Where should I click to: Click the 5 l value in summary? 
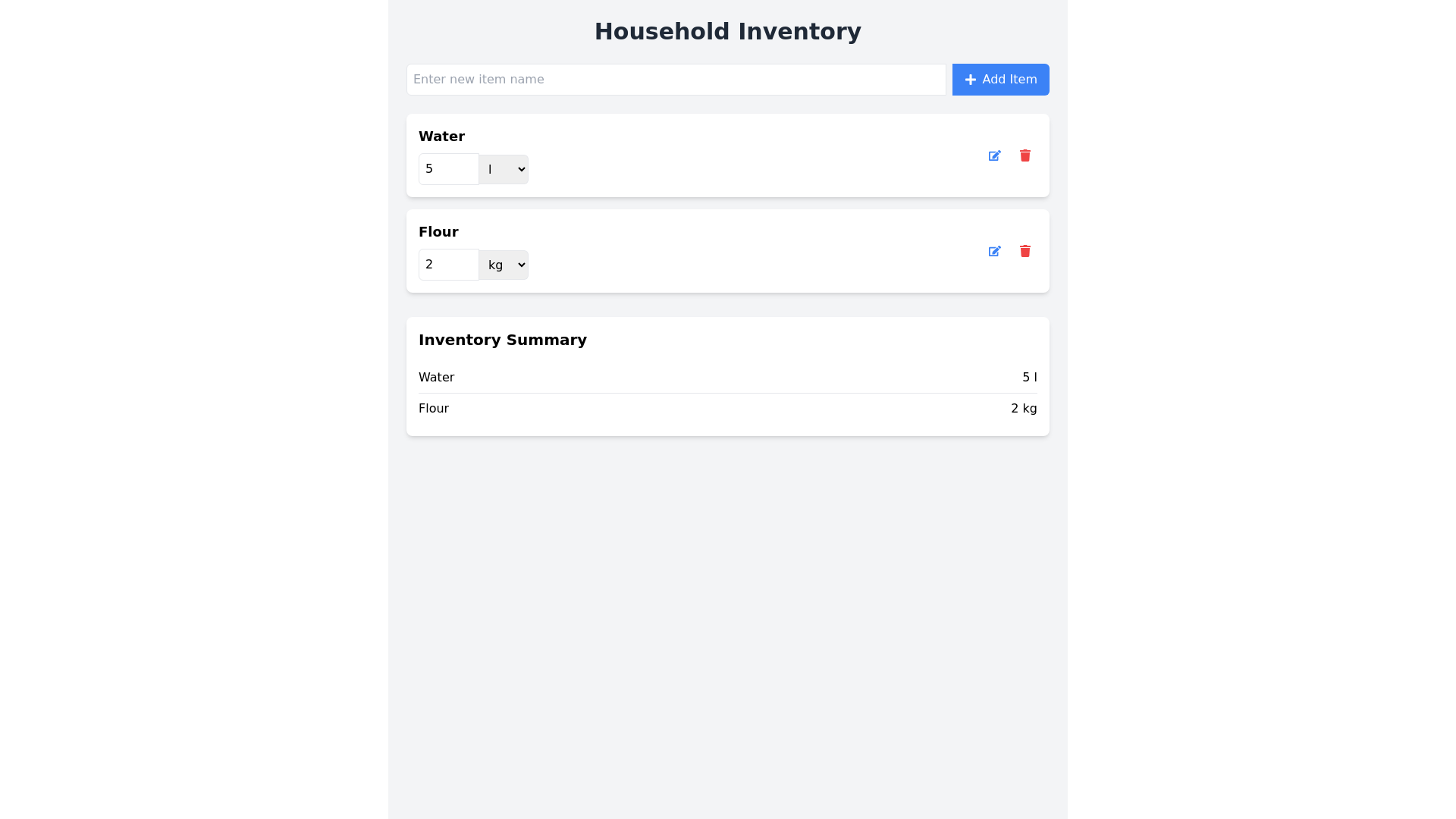pos(1030,377)
